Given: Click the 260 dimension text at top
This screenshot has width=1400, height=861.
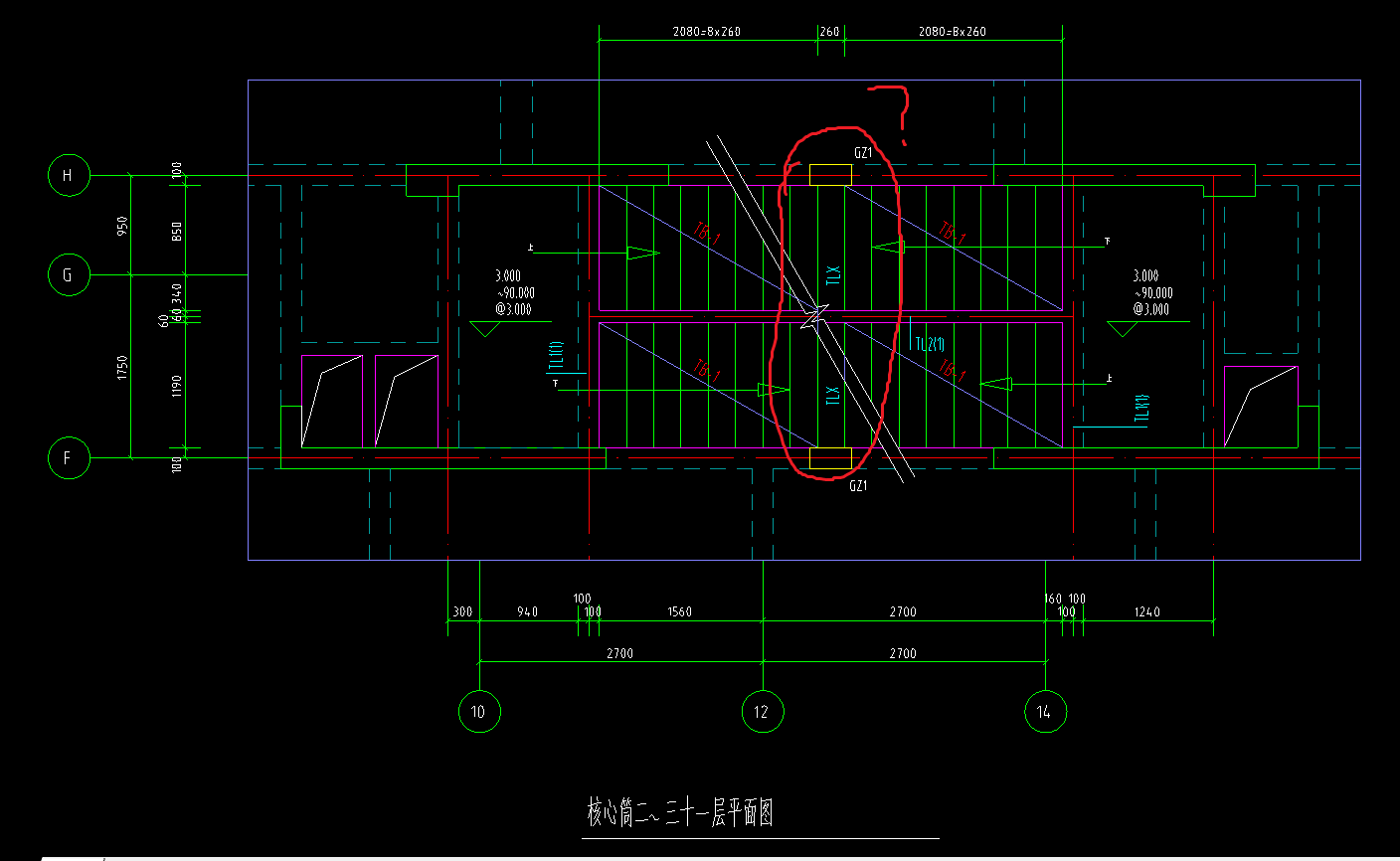Looking at the screenshot, I should click(x=829, y=32).
